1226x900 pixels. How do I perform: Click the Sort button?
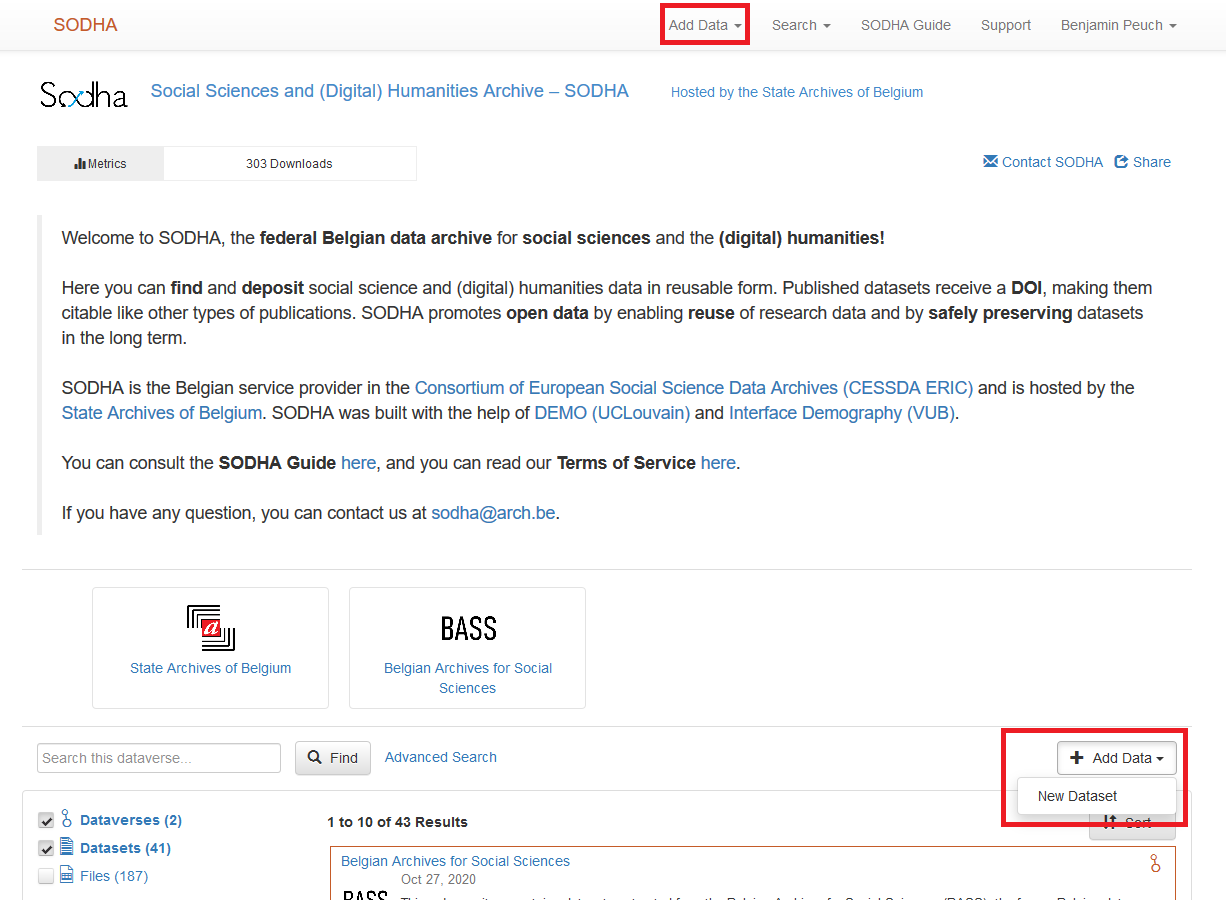pos(1132,823)
